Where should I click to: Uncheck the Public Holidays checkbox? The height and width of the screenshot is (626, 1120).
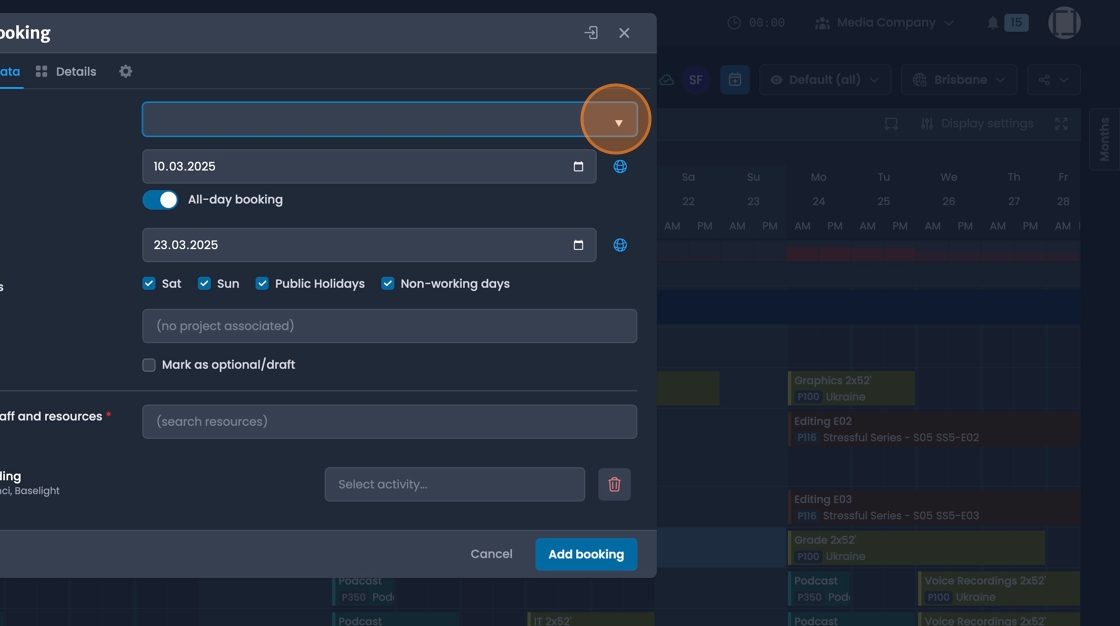[x=262, y=283]
